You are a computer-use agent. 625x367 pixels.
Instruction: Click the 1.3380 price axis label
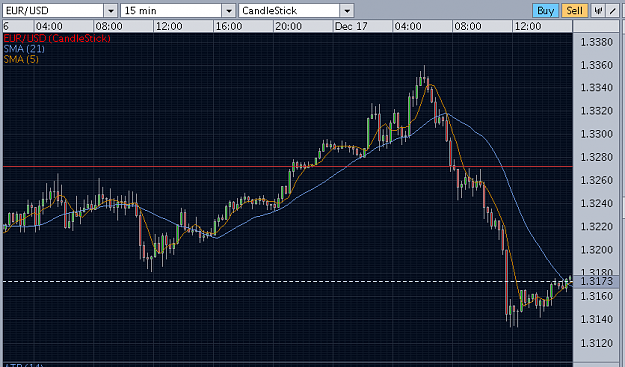click(597, 42)
